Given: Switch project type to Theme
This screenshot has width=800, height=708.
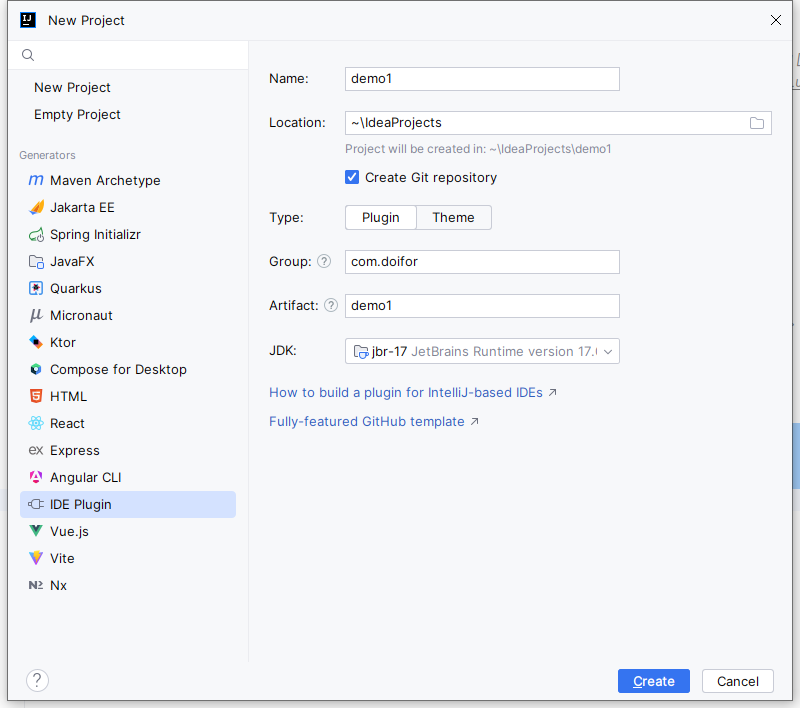Looking at the screenshot, I should click(x=454, y=218).
